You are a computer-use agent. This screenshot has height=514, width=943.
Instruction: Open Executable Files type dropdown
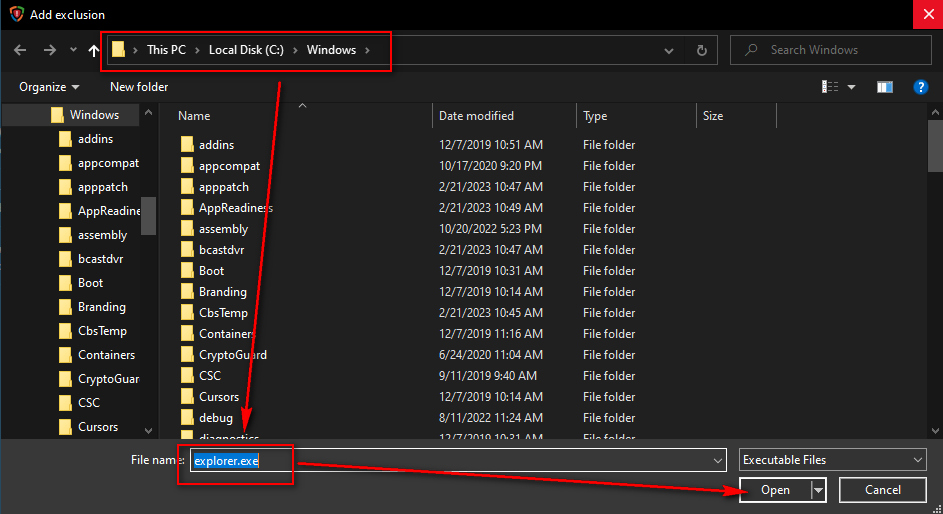[x=833, y=460]
